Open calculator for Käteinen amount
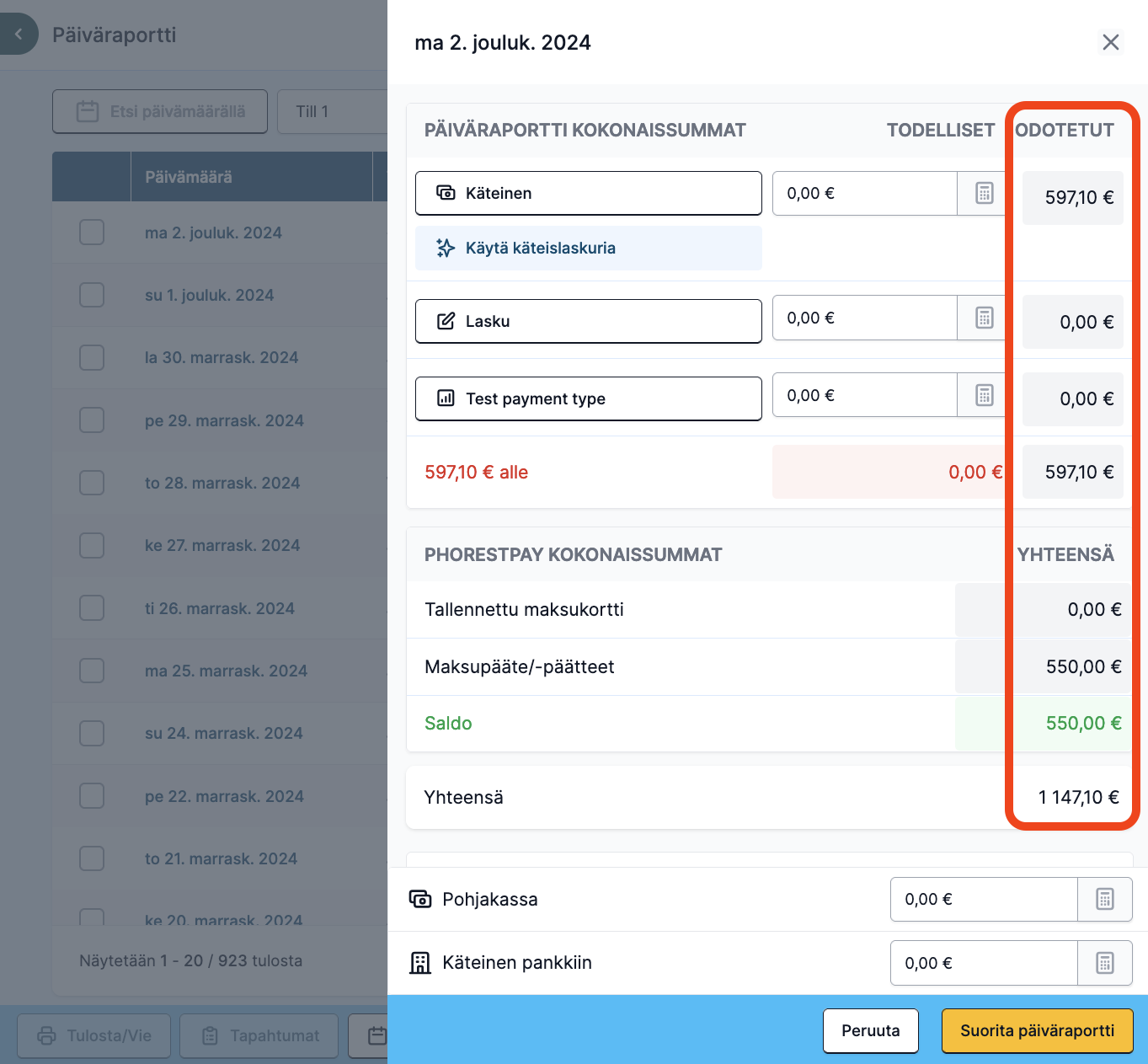Viewport: 1148px width, 1064px height. [984, 193]
